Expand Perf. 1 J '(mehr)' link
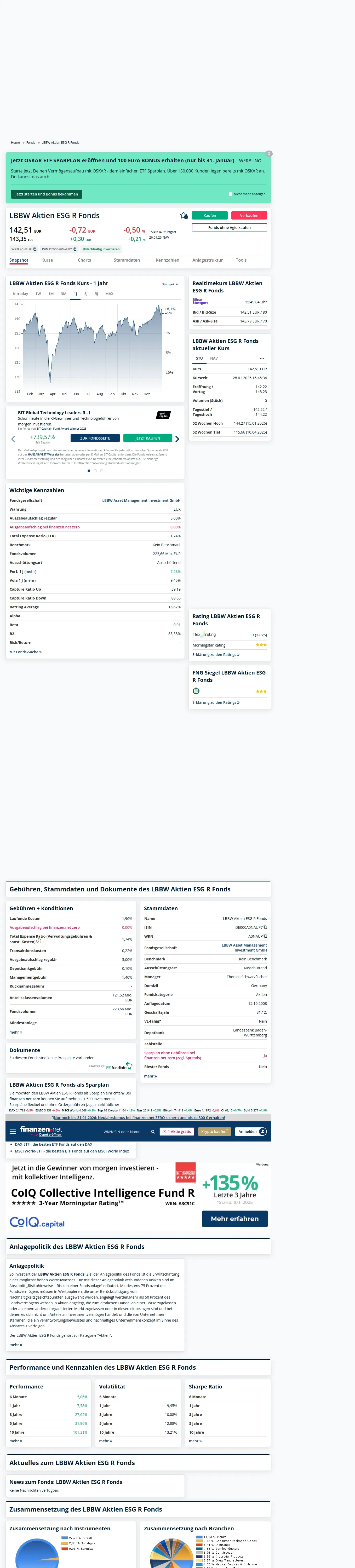 [30, 572]
